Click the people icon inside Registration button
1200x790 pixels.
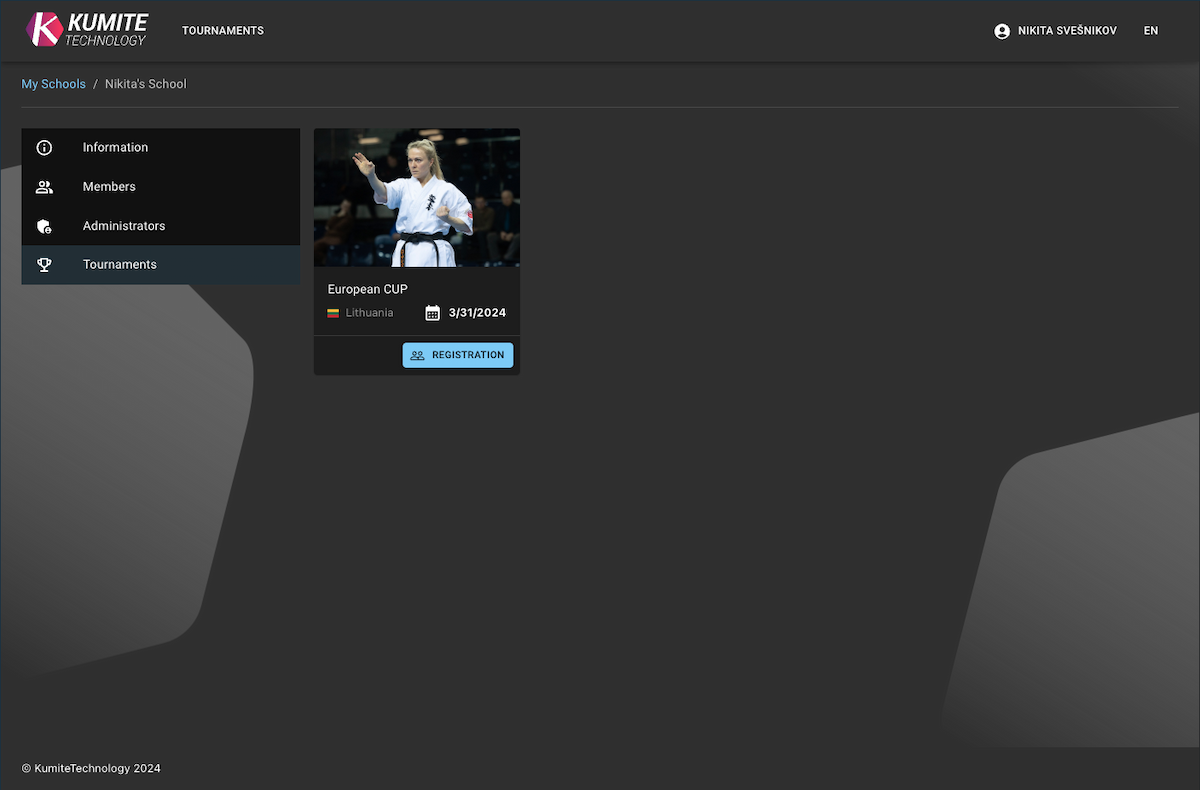click(418, 355)
